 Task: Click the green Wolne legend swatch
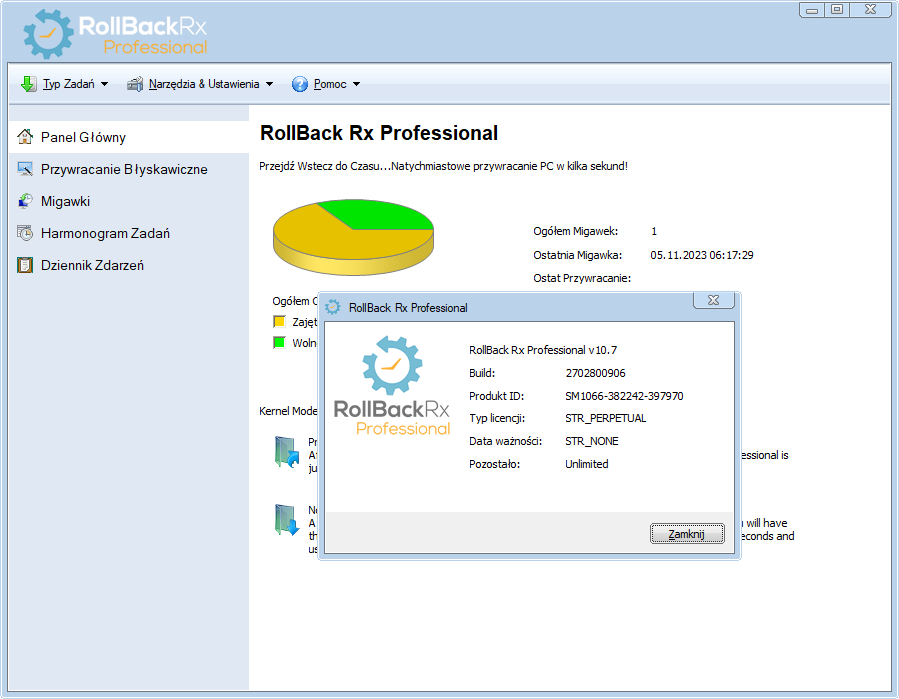pyautogui.click(x=279, y=343)
